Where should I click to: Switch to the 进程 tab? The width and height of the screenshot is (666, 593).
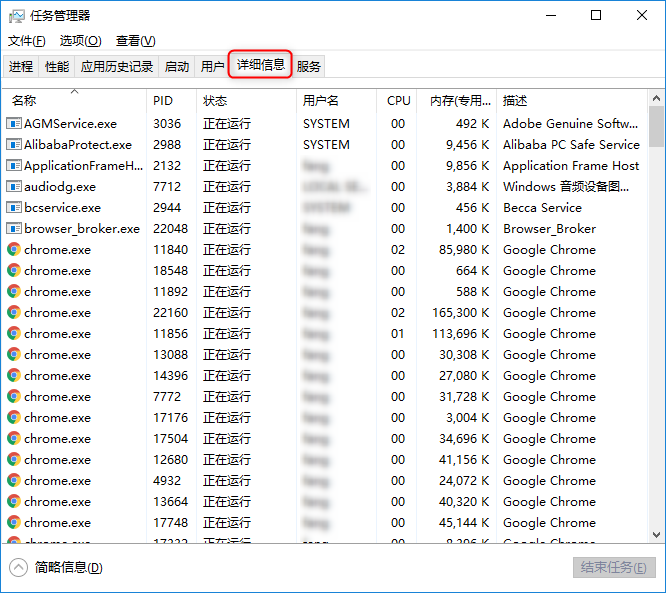[x=21, y=66]
